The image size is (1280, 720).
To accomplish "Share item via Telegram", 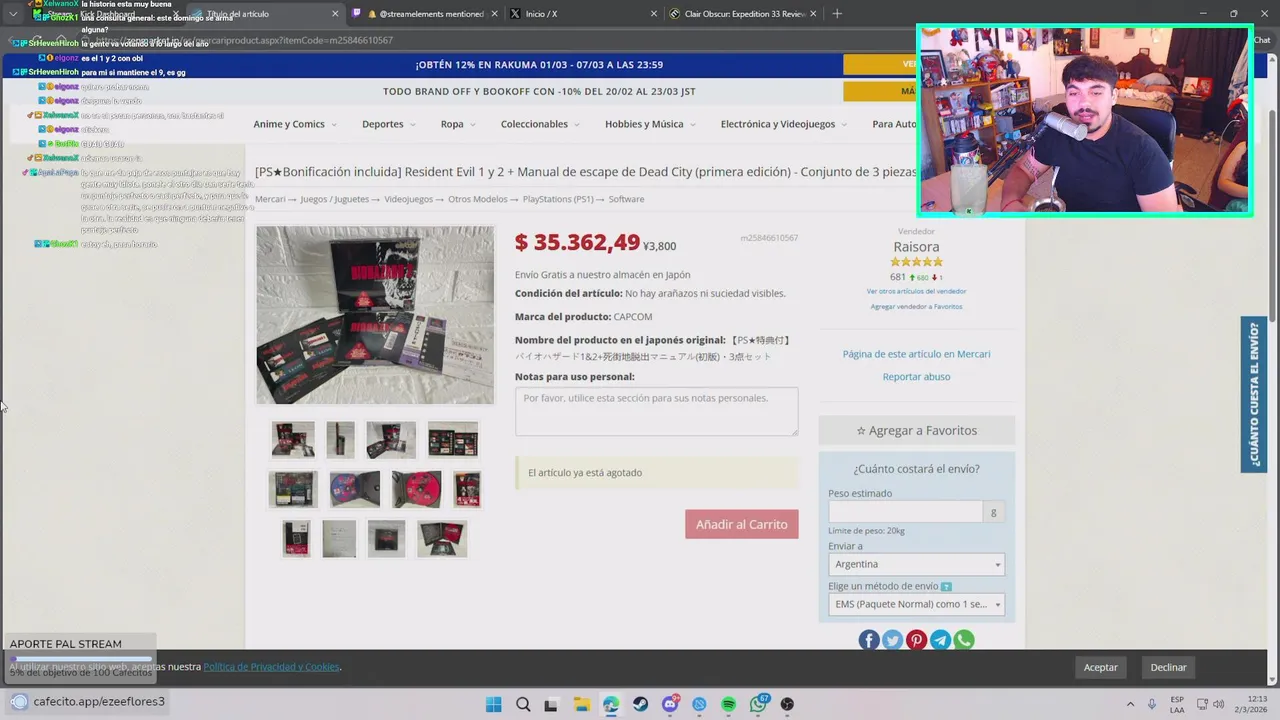I will click(x=940, y=640).
